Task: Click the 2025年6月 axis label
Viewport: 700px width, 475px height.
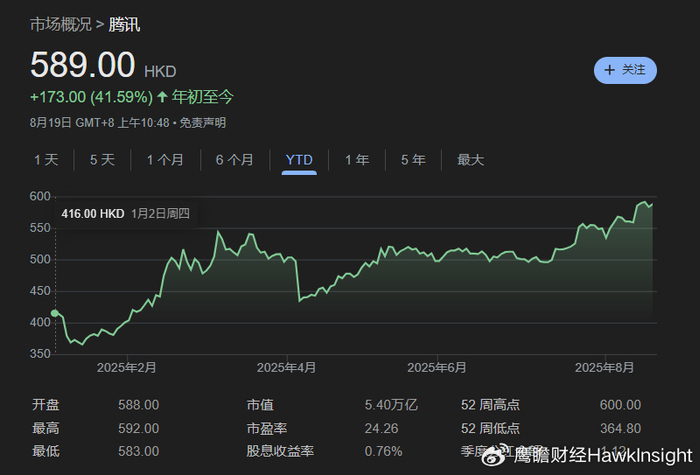Action: [x=437, y=367]
